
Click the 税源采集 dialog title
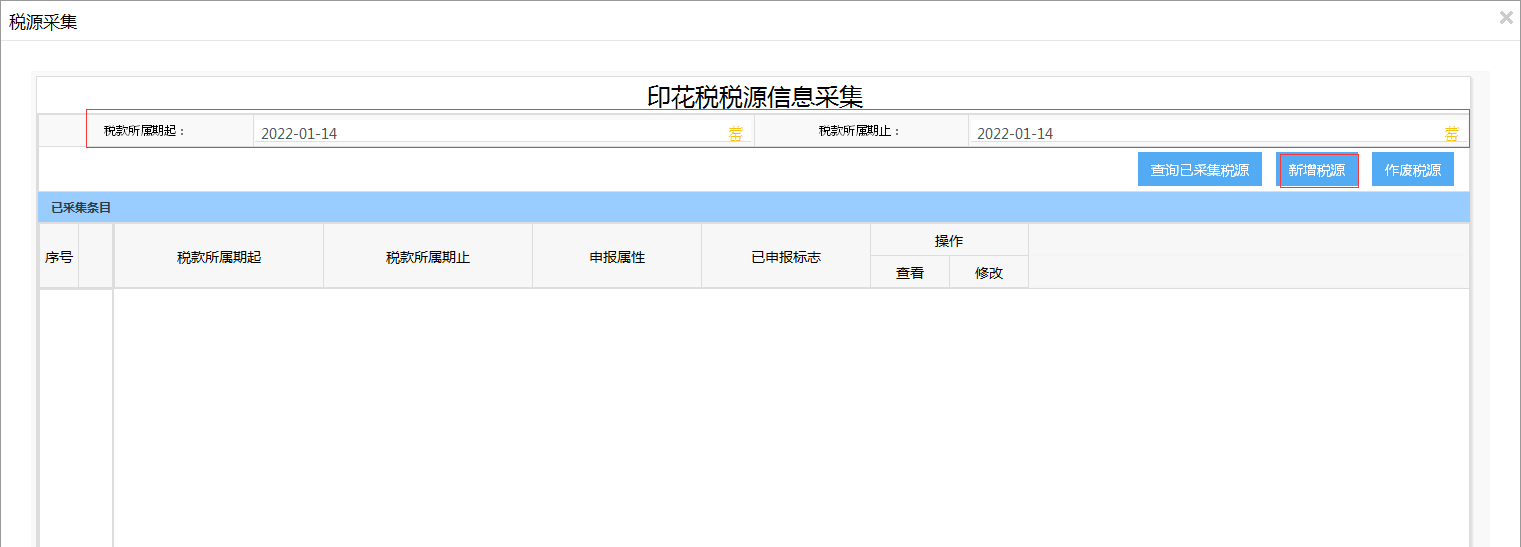pyautogui.click(x=43, y=22)
